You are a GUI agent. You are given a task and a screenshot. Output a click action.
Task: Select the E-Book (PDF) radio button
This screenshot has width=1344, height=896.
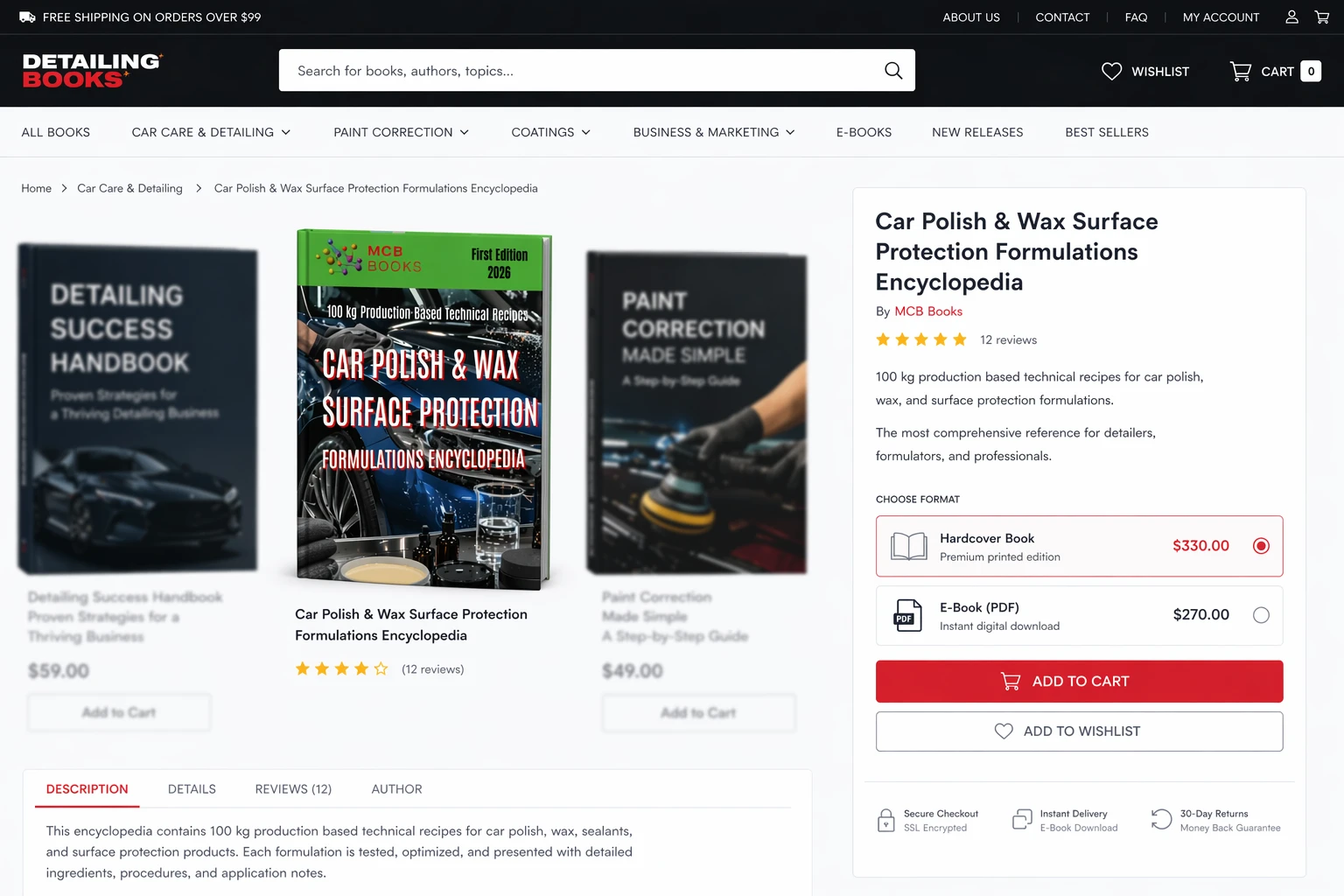1261,615
